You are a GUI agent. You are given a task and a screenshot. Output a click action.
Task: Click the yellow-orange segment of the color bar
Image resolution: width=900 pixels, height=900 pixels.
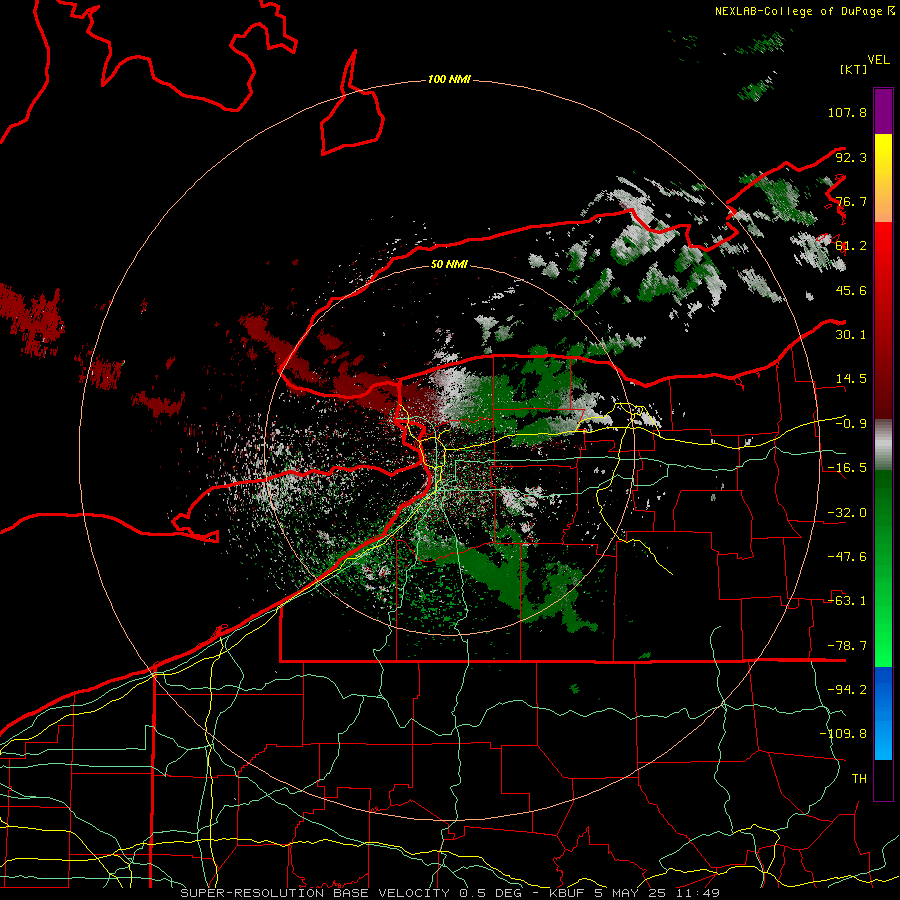883,178
